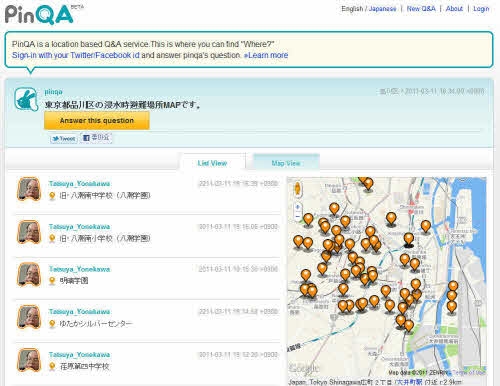The height and width of the screenshot is (386, 500).
Task: Zoom out on the map
Action: pos(297,216)
